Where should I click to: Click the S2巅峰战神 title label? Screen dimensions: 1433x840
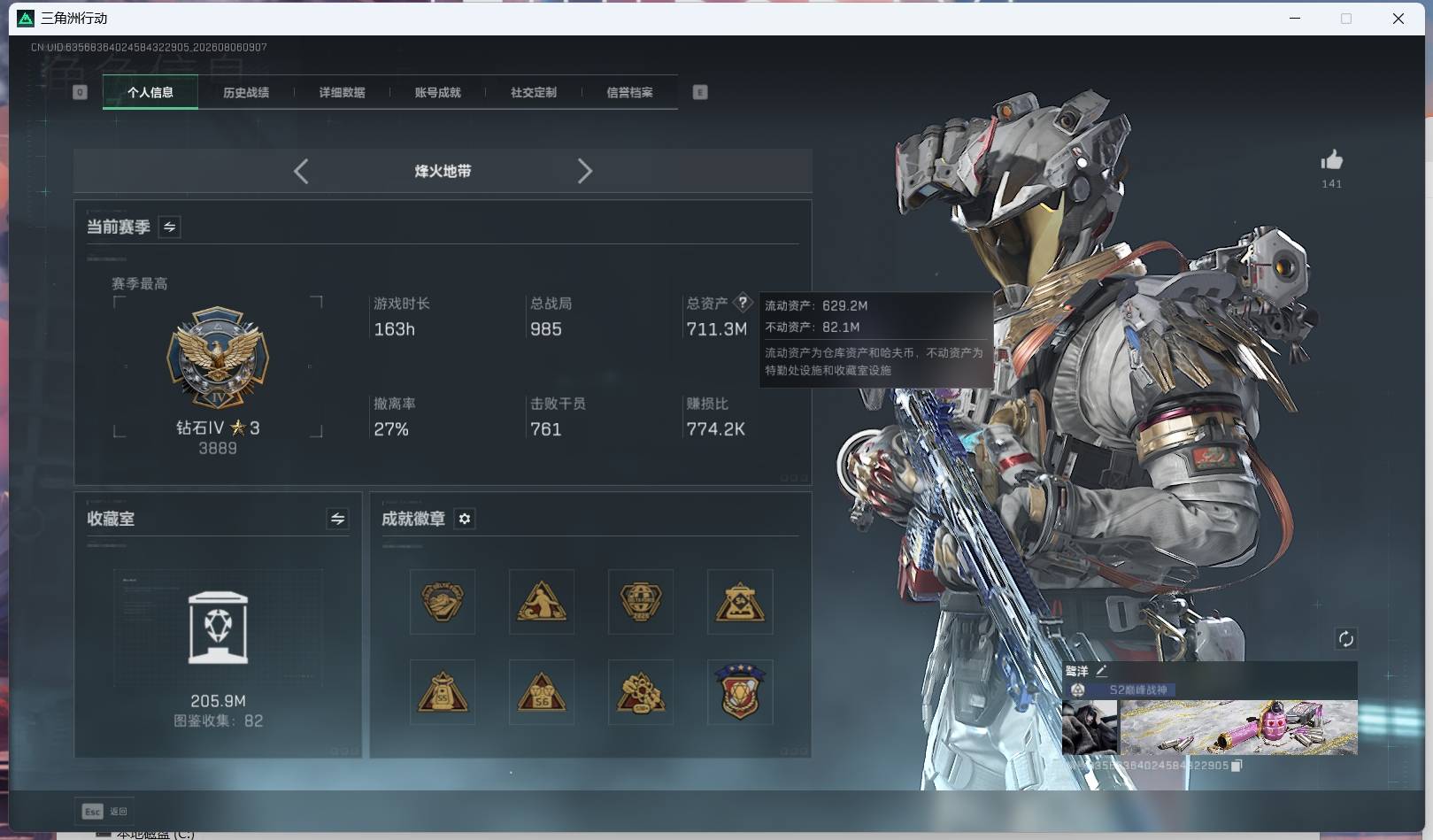1138,690
